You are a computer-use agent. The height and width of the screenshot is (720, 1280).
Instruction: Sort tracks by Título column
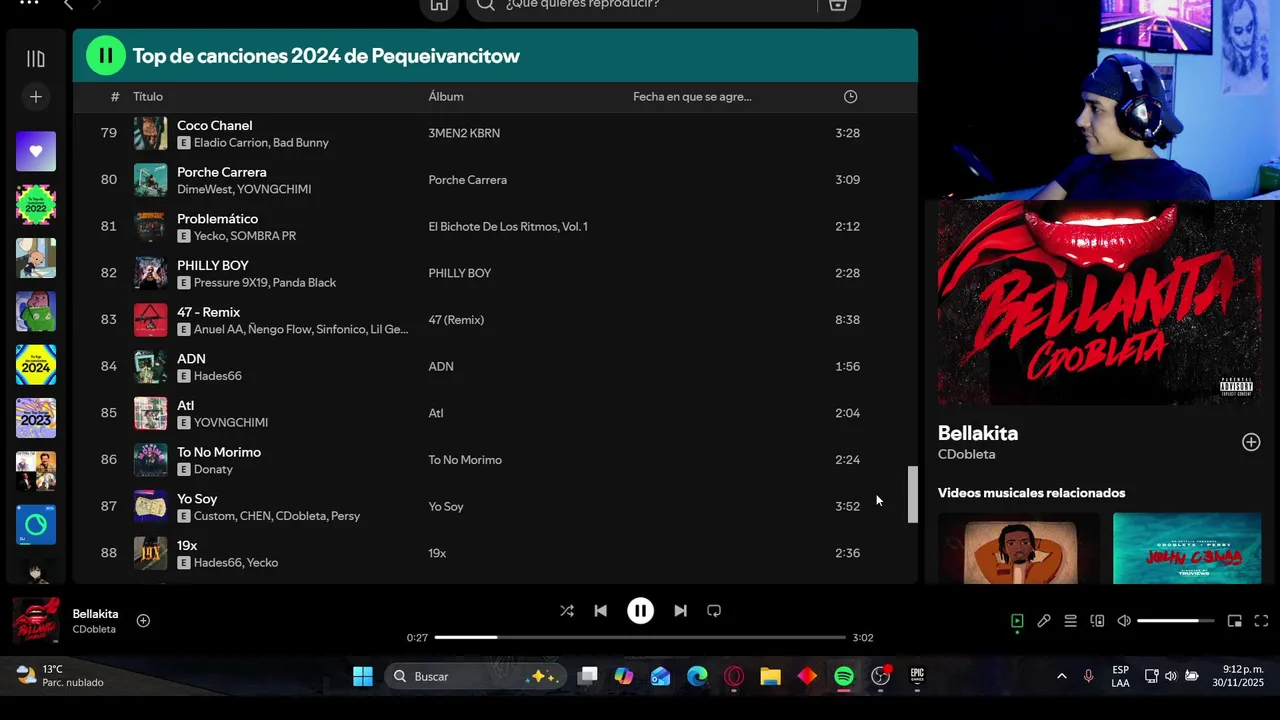pos(148,97)
